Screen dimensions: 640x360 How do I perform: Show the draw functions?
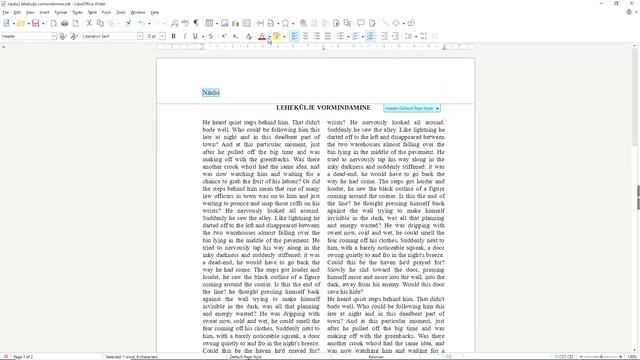click(411, 23)
